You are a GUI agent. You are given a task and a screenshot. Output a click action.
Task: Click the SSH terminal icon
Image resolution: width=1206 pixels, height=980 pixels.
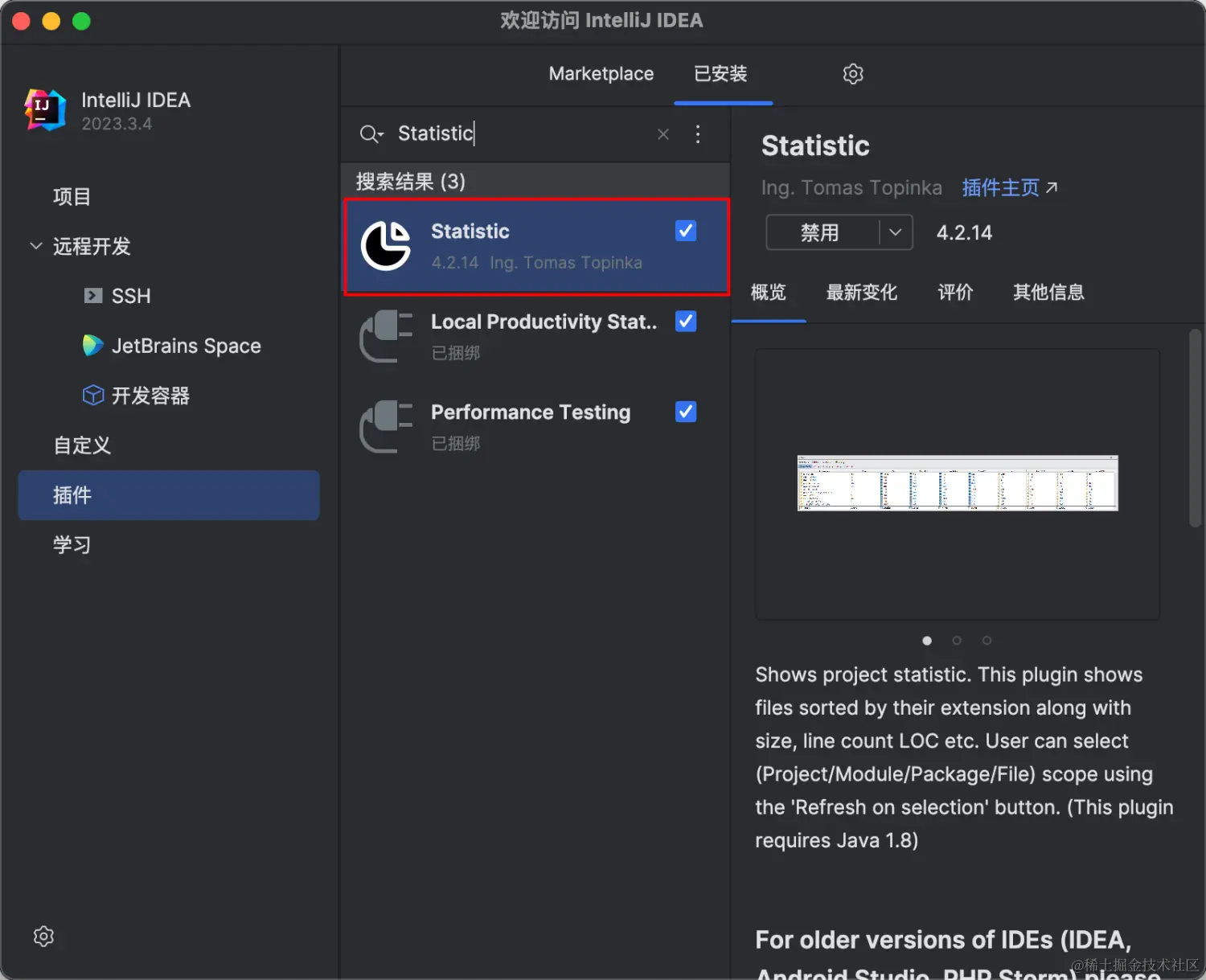click(x=93, y=296)
